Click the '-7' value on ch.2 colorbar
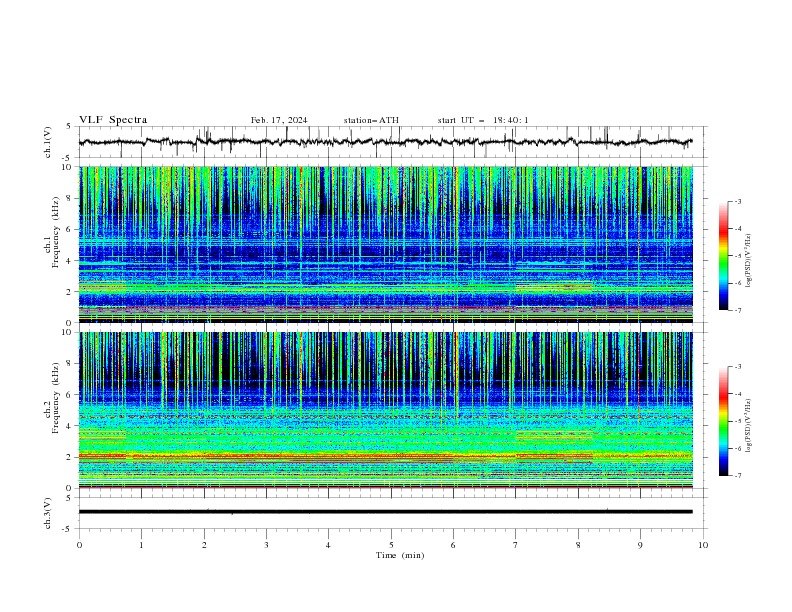The height and width of the screenshot is (612, 792). 737,476
